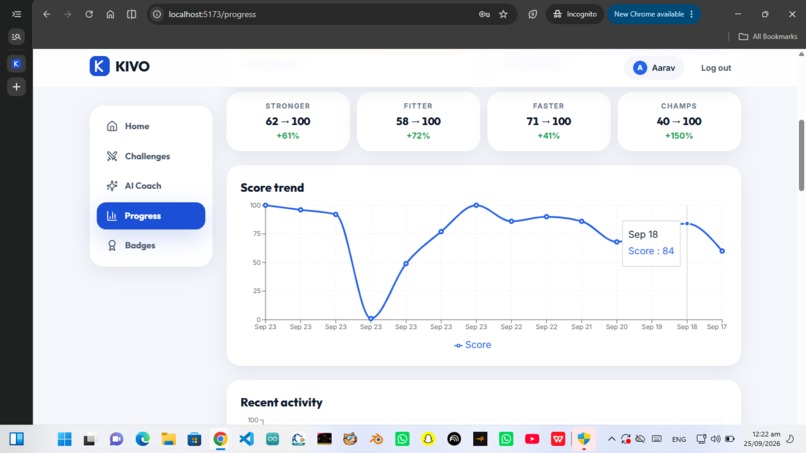Open Snapchat from the taskbar
Screen dimensions: 806x453
tap(428, 439)
